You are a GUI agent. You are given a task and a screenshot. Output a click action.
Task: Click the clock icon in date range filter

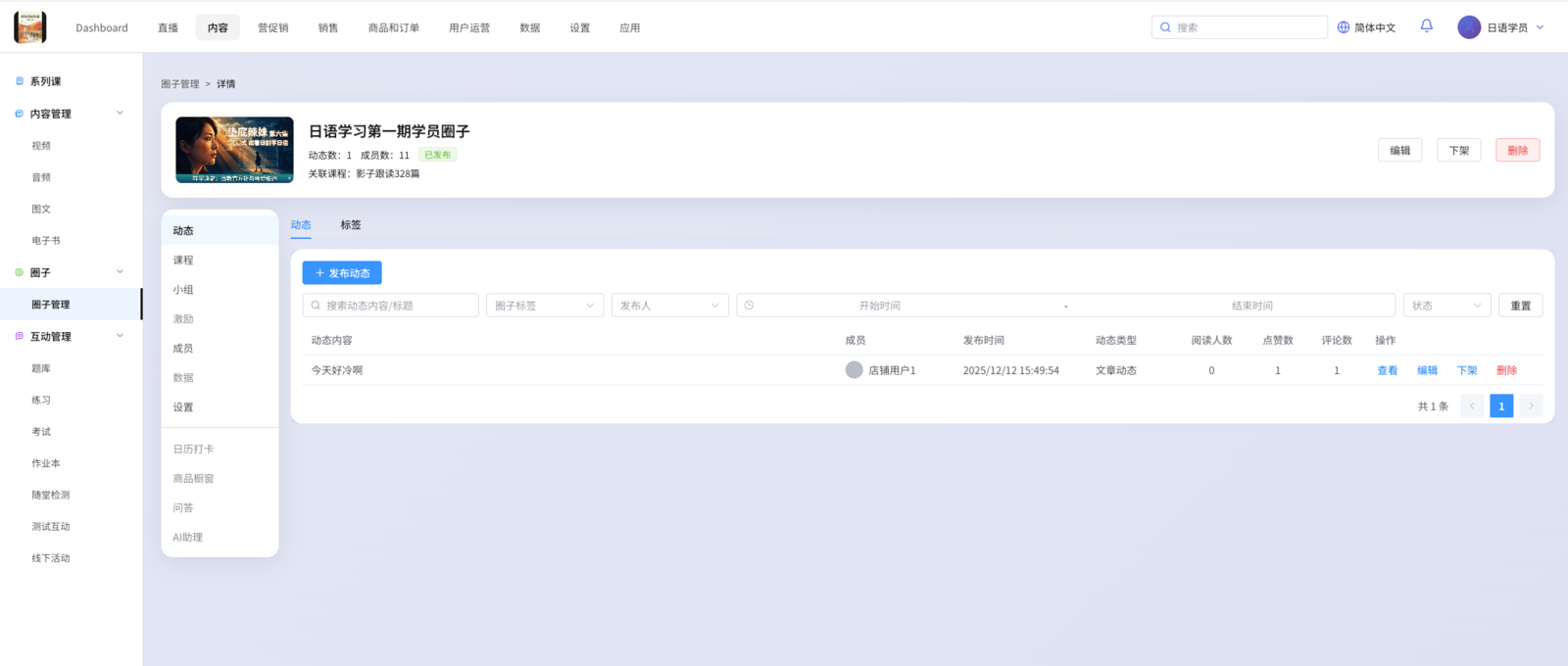750,306
